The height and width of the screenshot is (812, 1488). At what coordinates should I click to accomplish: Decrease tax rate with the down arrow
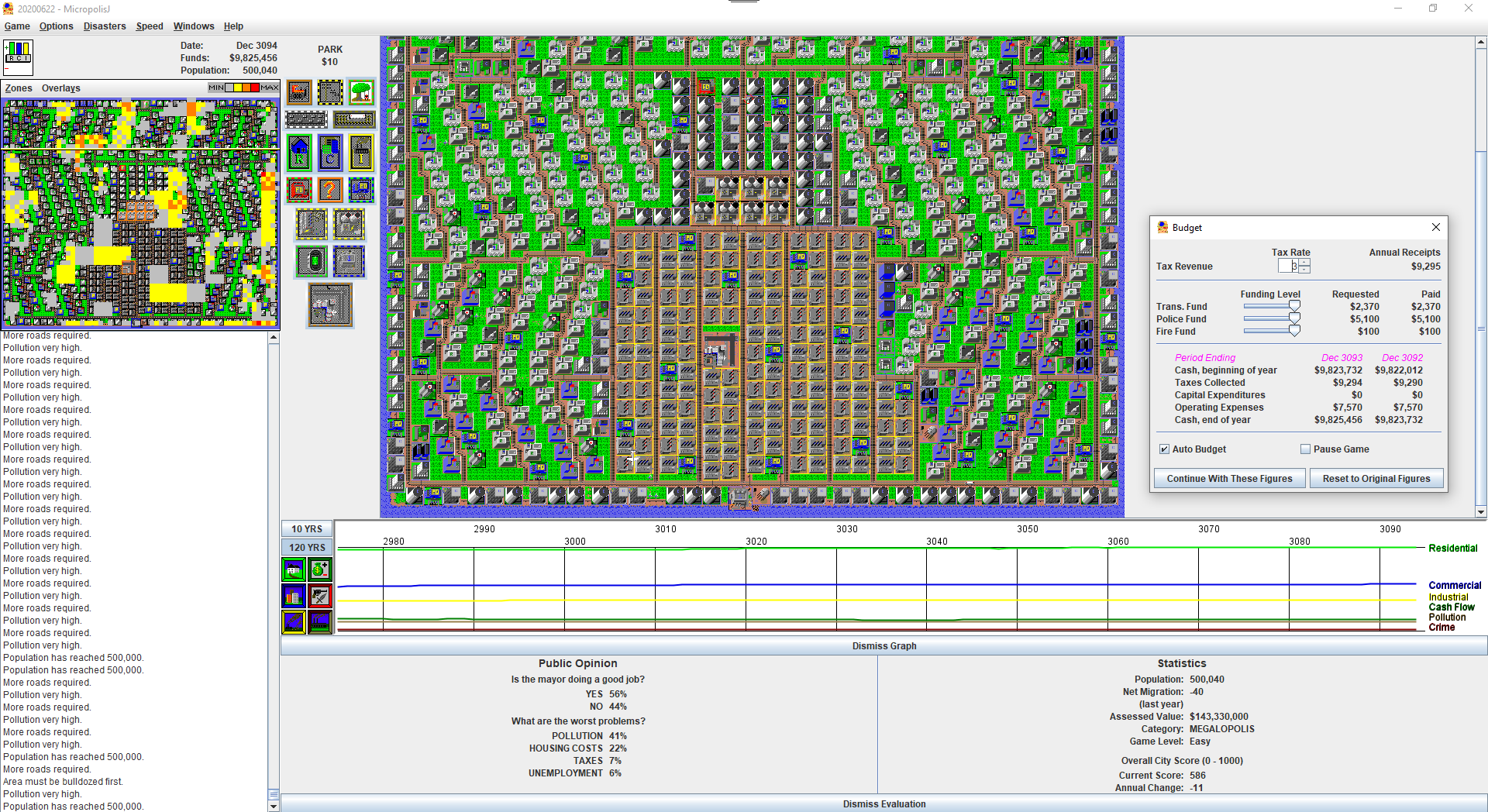[x=1304, y=270]
